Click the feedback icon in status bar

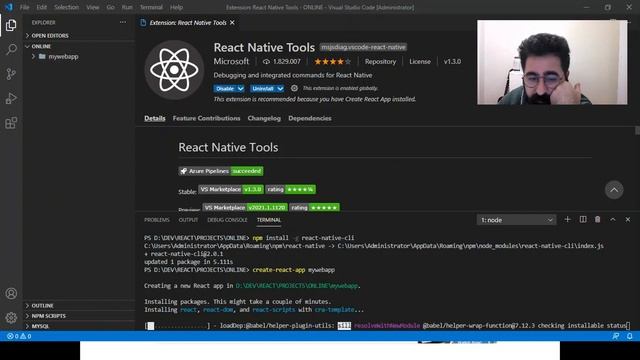click(x=616, y=336)
